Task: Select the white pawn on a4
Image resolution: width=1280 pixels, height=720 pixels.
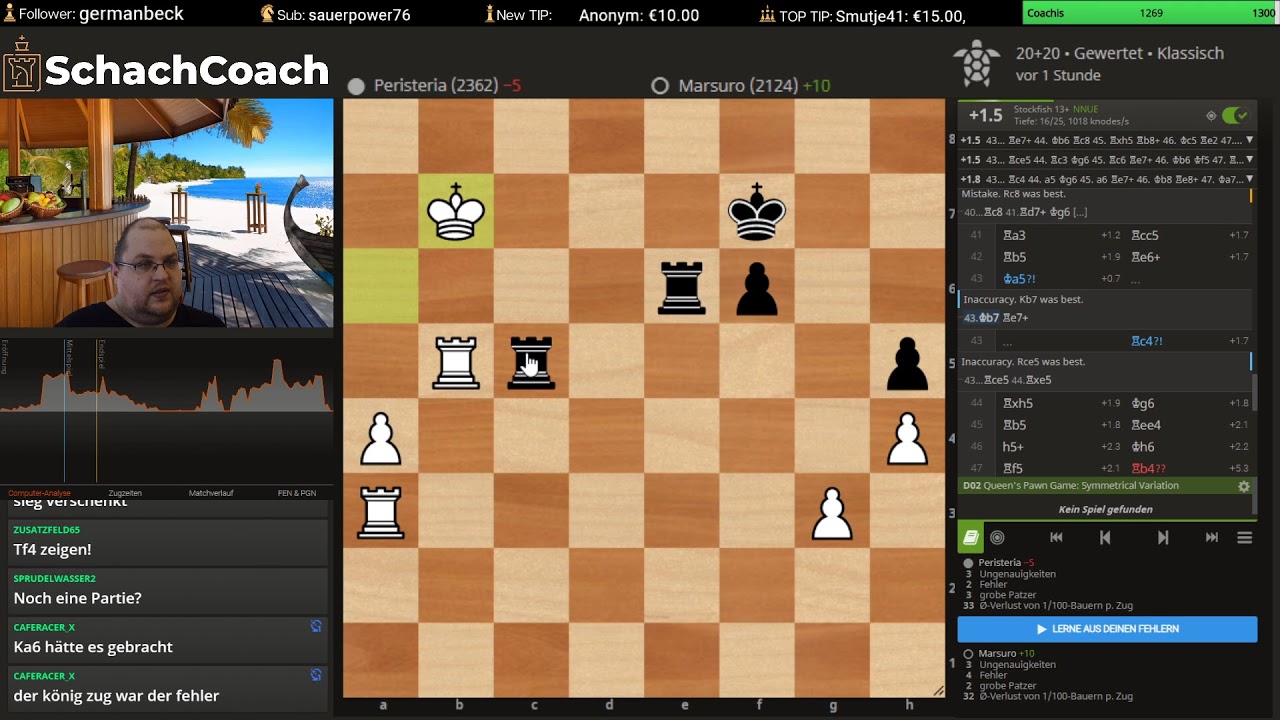Action: (381, 436)
